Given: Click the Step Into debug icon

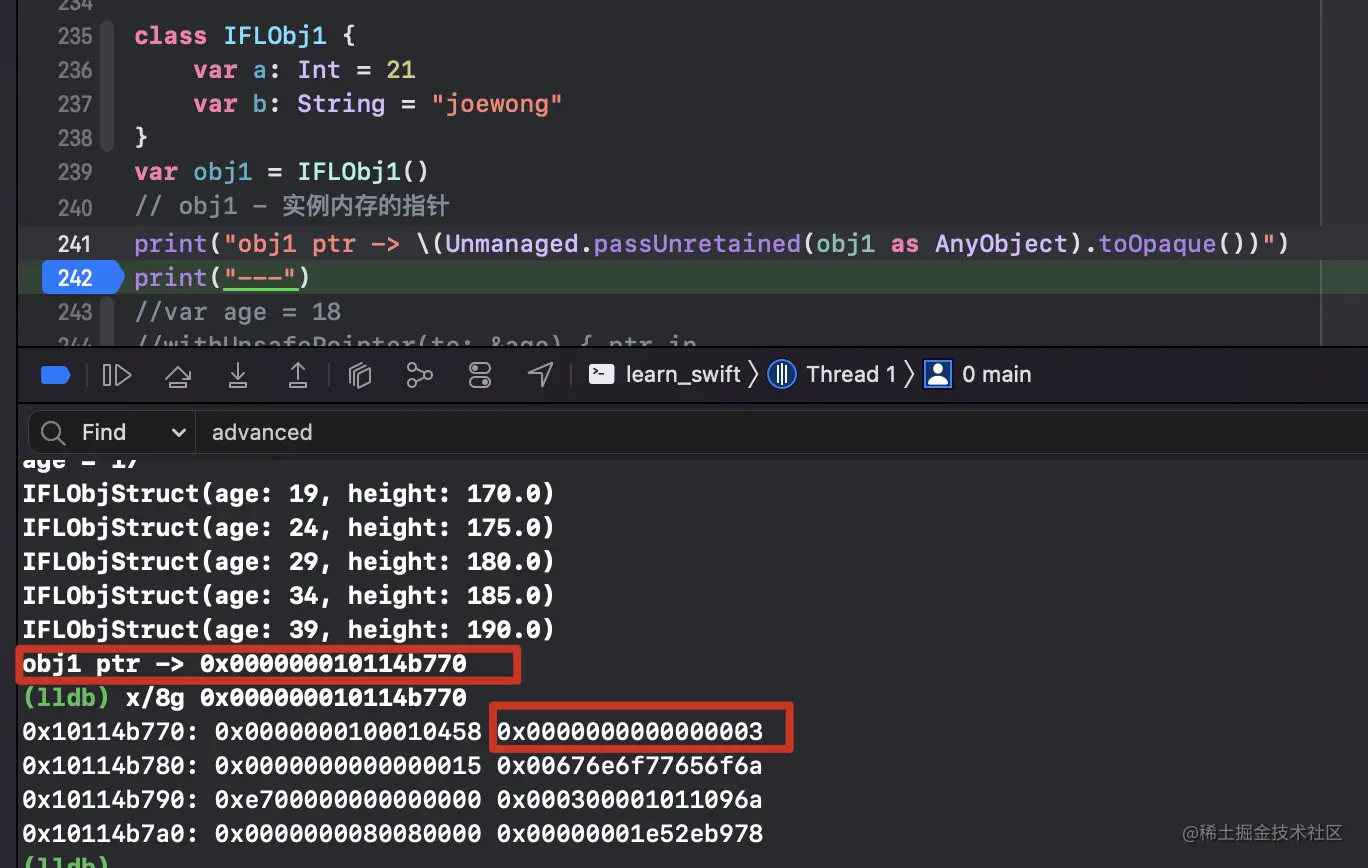Looking at the screenshot, I should (238, 375).
